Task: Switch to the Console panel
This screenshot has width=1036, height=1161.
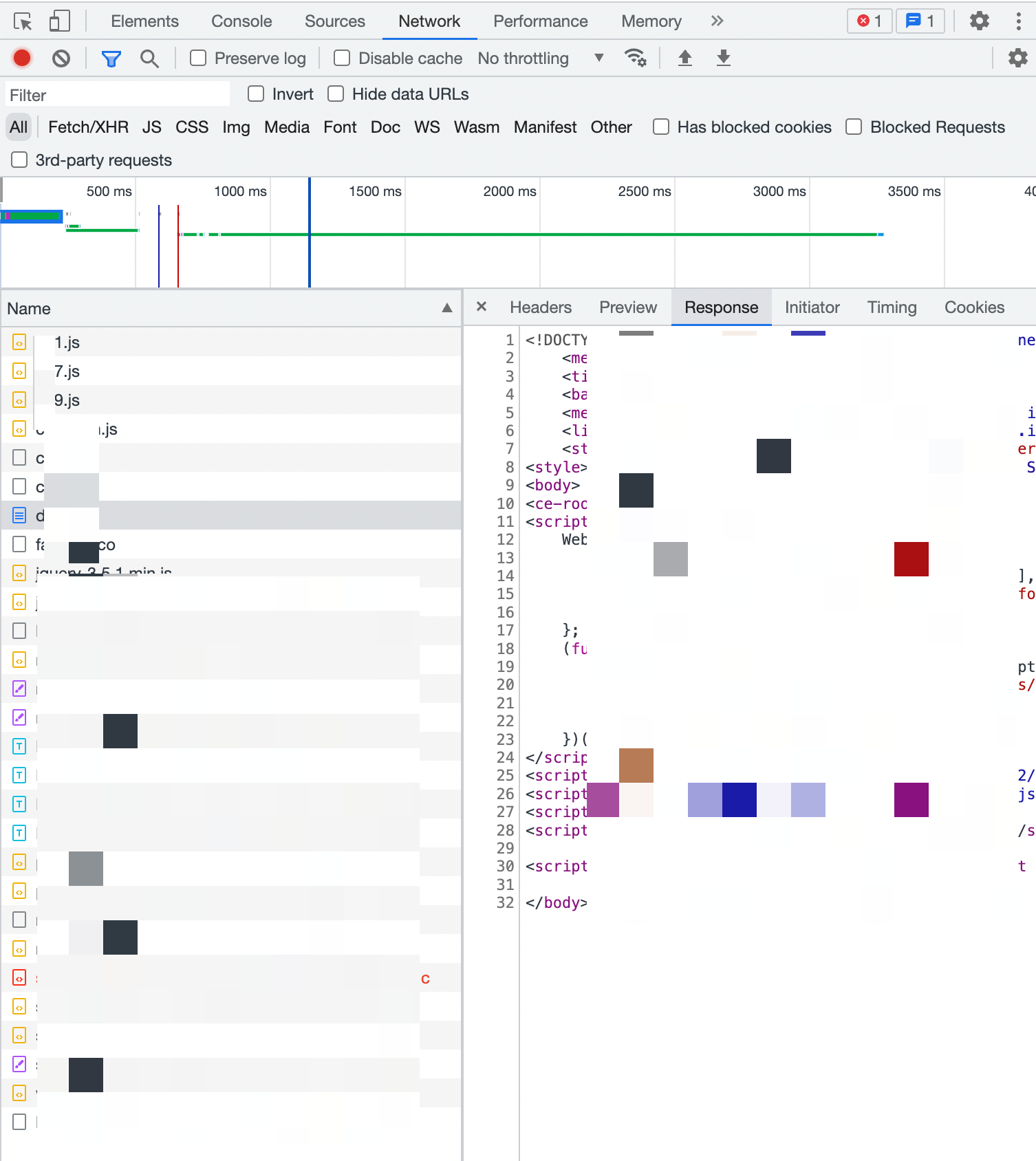Action: [x=241, y=21]
